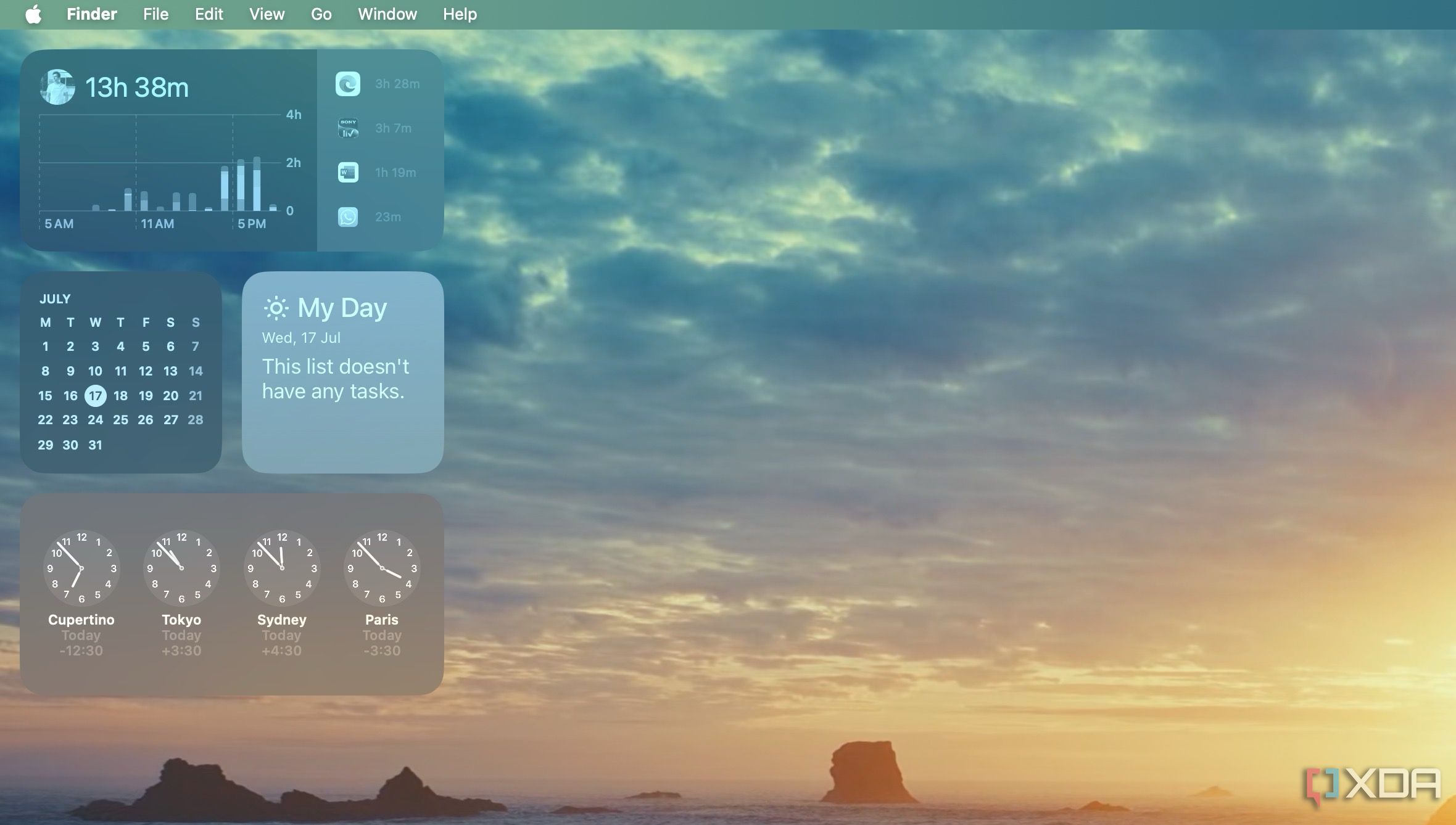1456x825 pixels.
Task: Select date 25 in the calendar widget
Action: pos(120,420)
